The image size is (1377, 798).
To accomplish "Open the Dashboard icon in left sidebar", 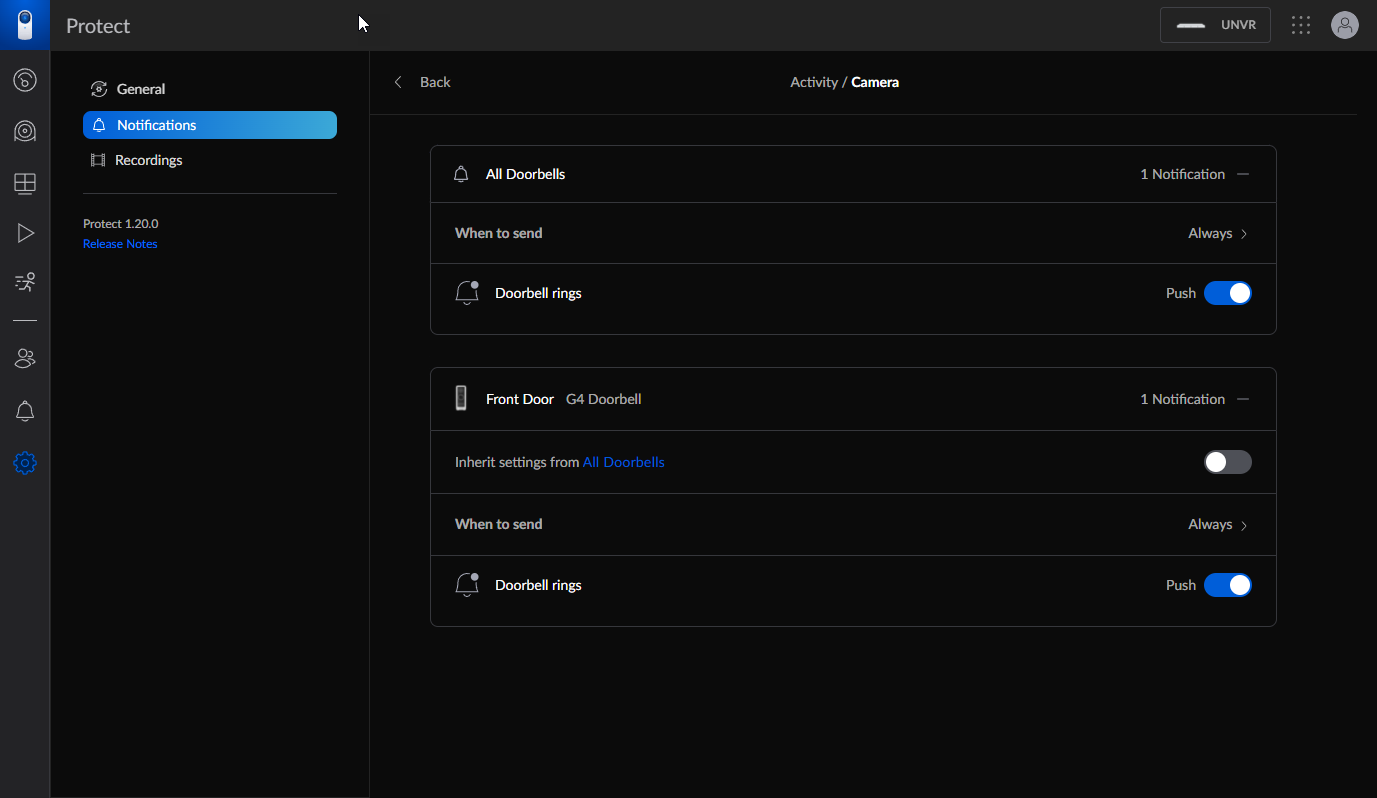I will 25,80.
